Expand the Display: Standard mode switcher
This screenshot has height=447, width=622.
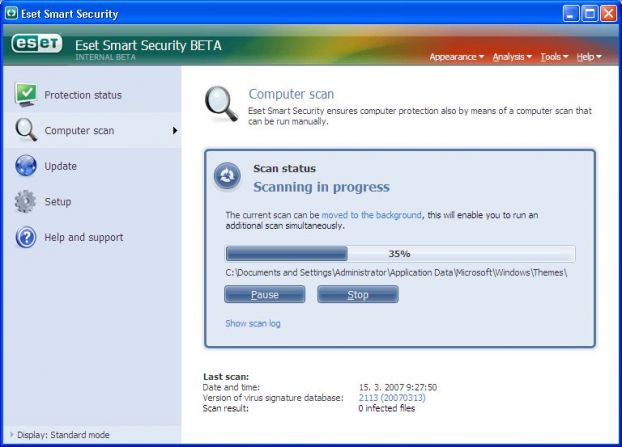coord(60,435)
